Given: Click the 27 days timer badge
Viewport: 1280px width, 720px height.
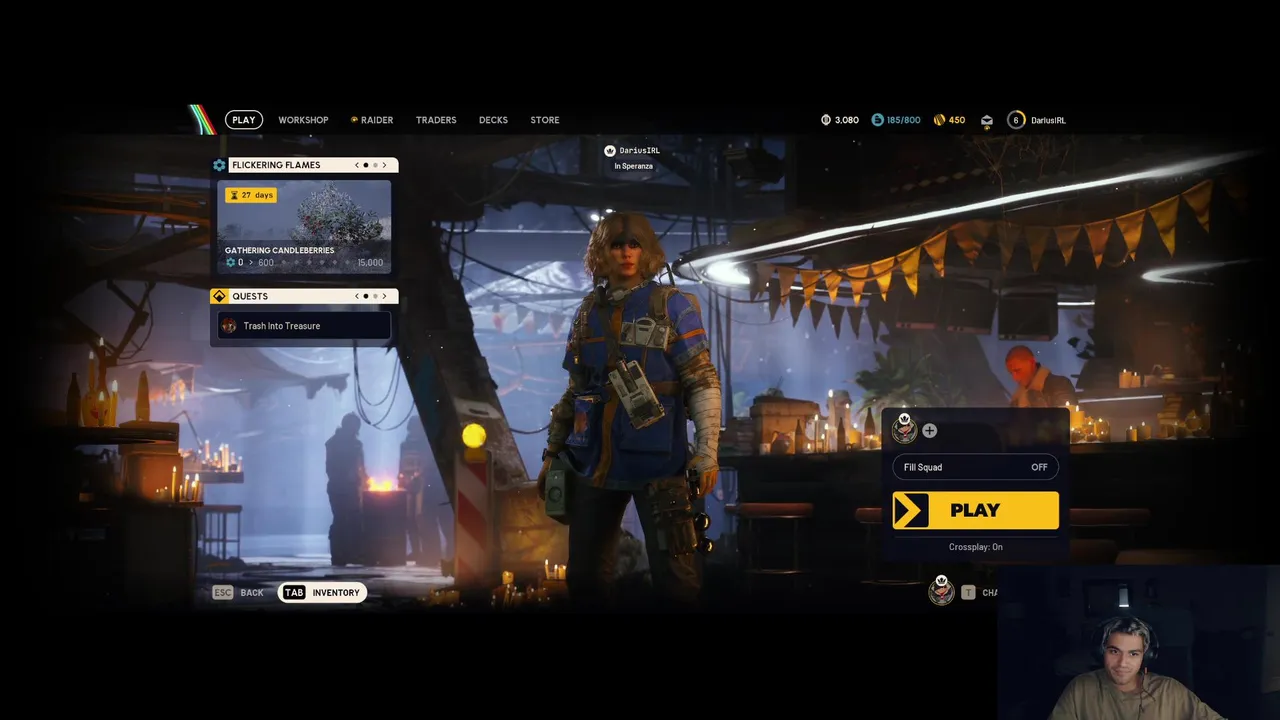Looking at the screenshot, I should [251, 195].
